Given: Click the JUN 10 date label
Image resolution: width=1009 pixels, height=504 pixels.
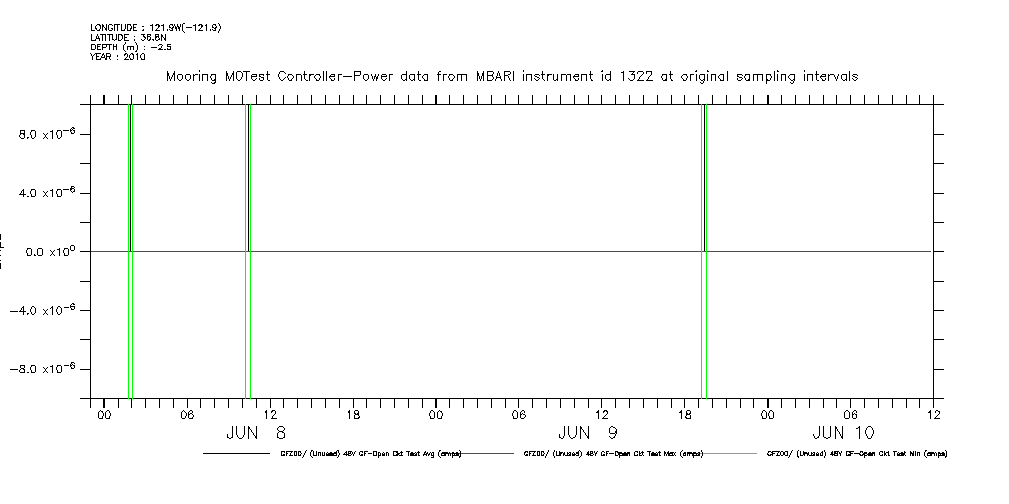Looking at the screenshot, I should [843, 433].
